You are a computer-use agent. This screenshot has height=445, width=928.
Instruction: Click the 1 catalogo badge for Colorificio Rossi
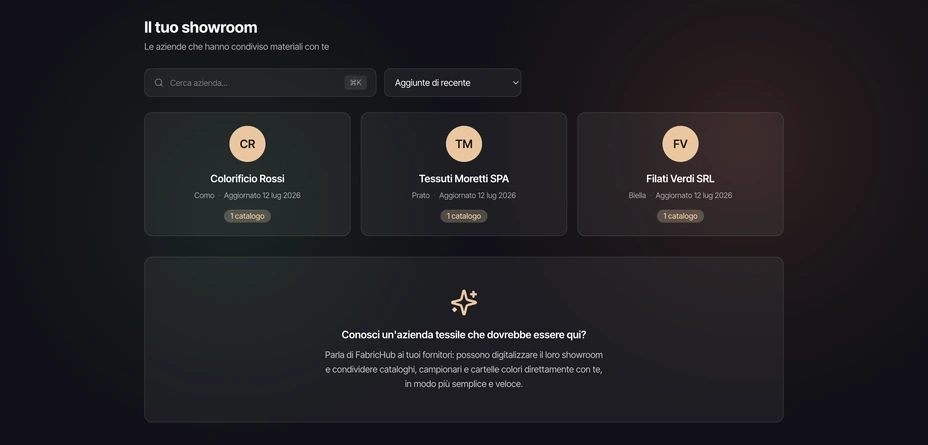pos(247,216)
